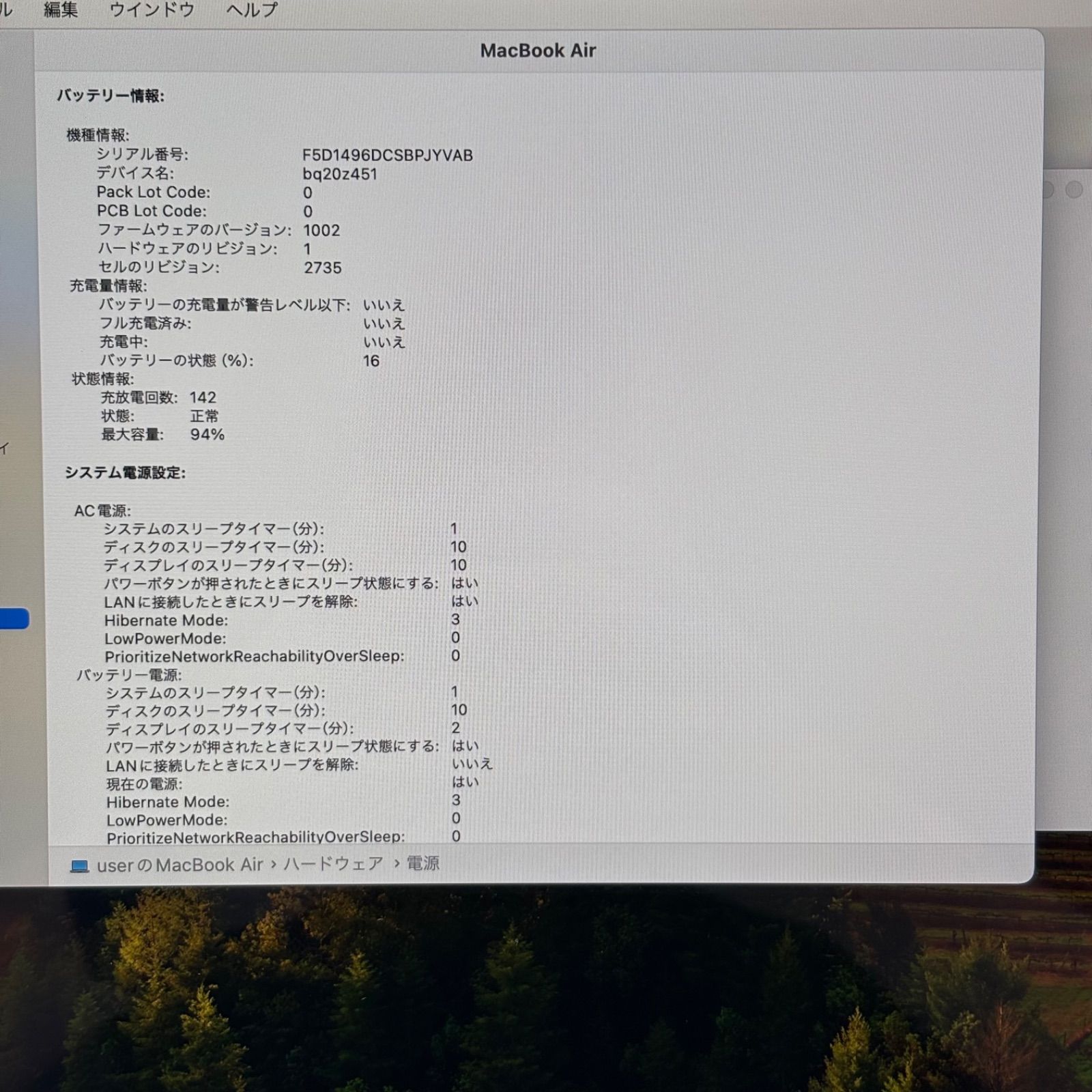Click バッテリーの充電量が警告レベル以下 label
The image size is (1092, 1092).
pyautogui.click(x=225, y=304)
